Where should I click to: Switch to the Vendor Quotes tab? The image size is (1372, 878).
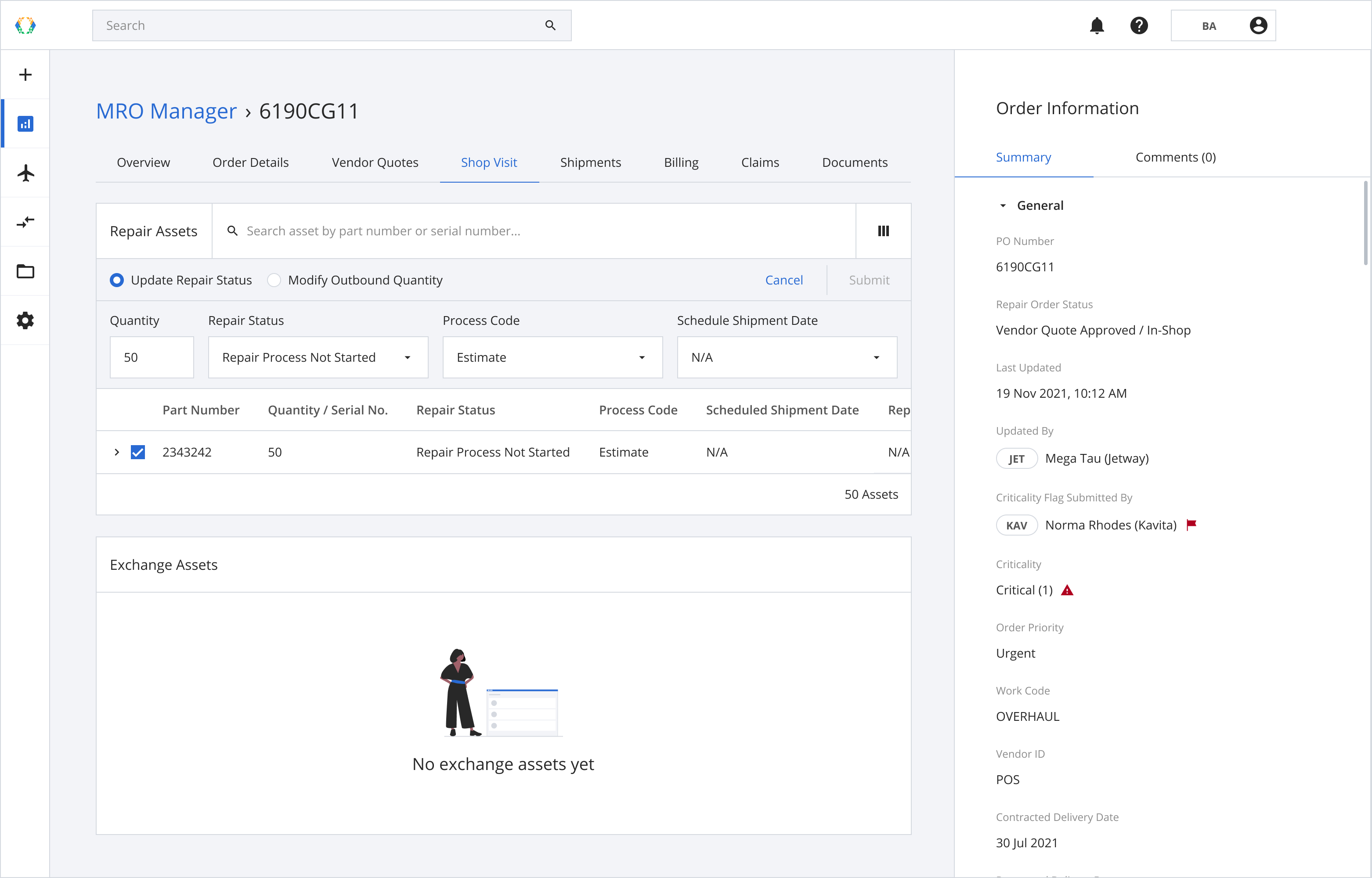tap(375, 162)
